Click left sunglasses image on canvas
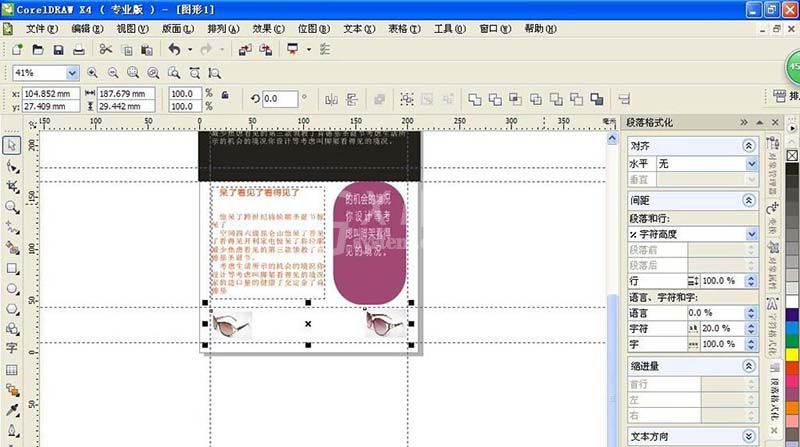Image resolution: width=800 pixels, height=447 pixels. click(x=232, y=325)
